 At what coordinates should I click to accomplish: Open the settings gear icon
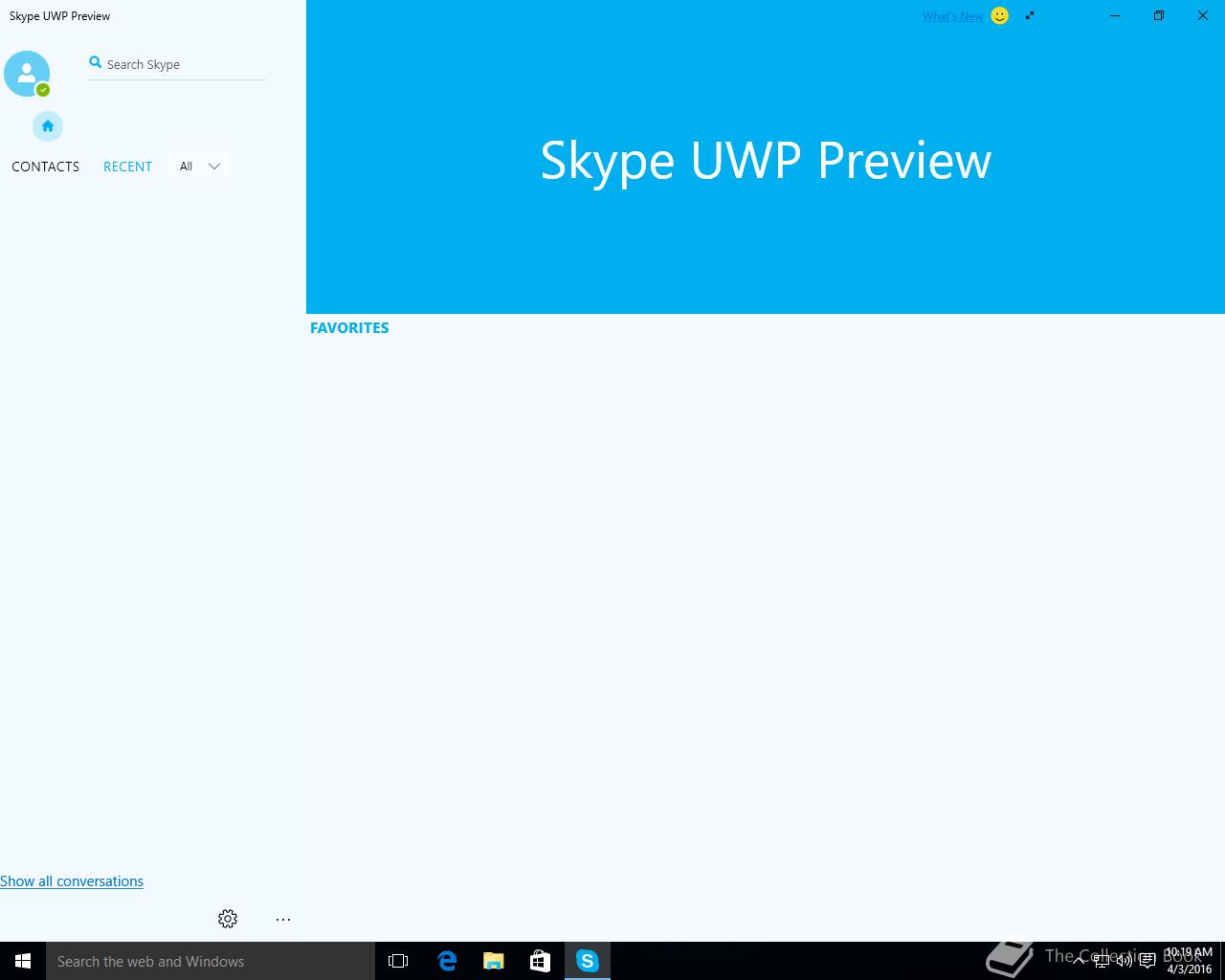pyautogui.click(x=228, y=919)
